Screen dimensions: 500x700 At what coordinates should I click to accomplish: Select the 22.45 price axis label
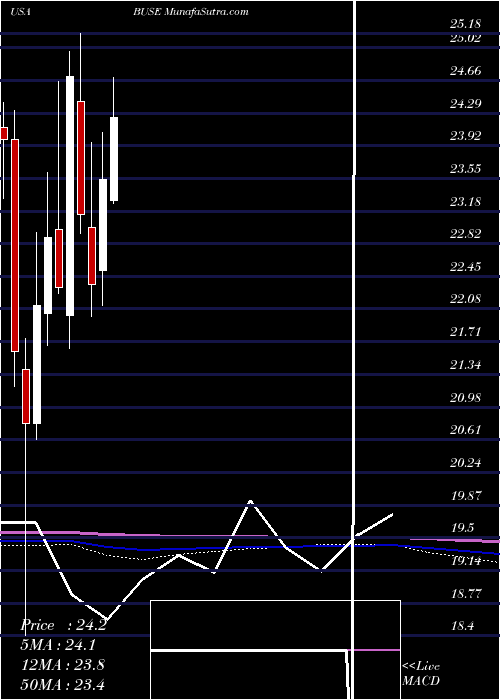pos(465,267)
